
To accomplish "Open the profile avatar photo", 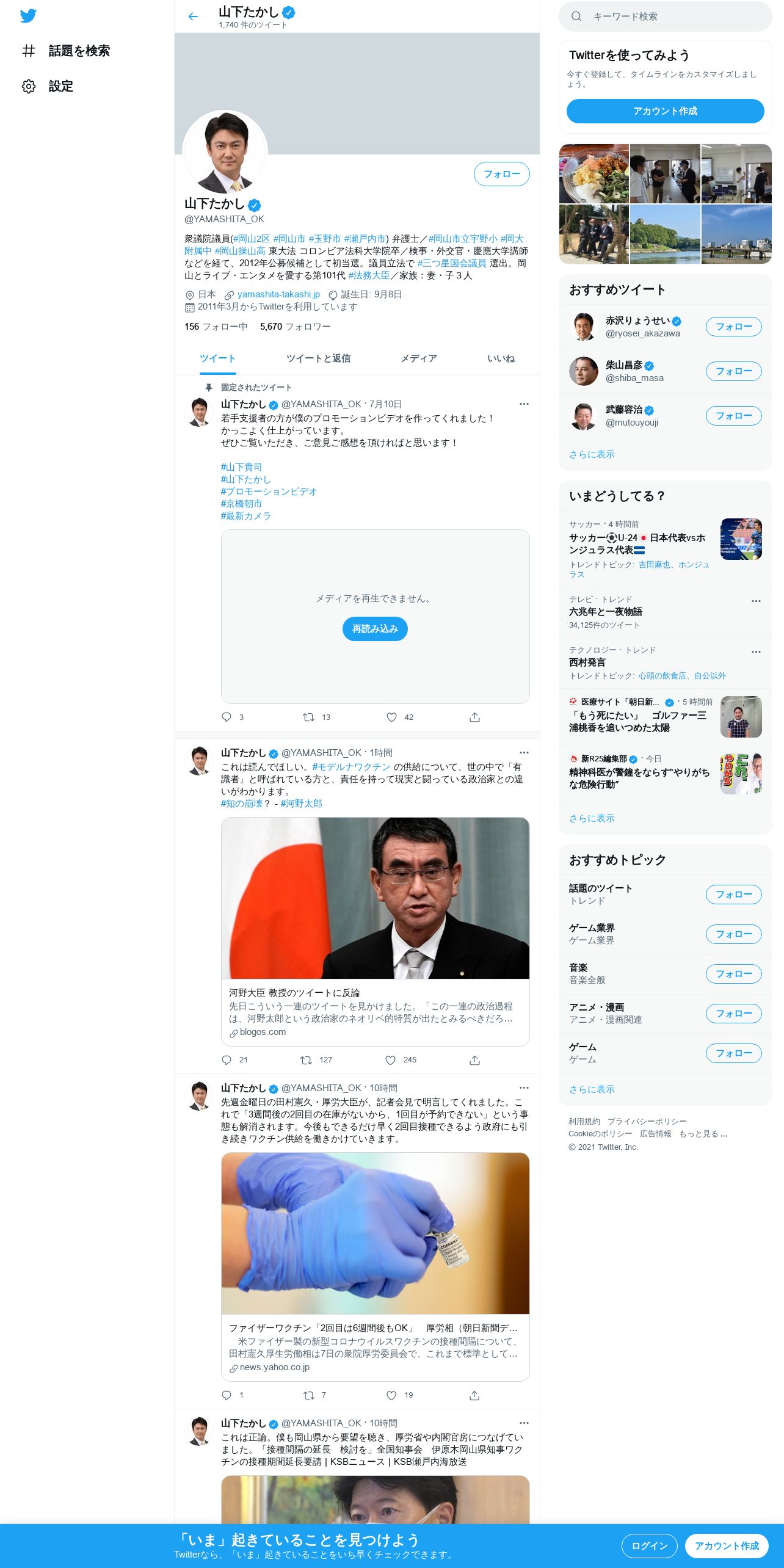I will point(225,152).
